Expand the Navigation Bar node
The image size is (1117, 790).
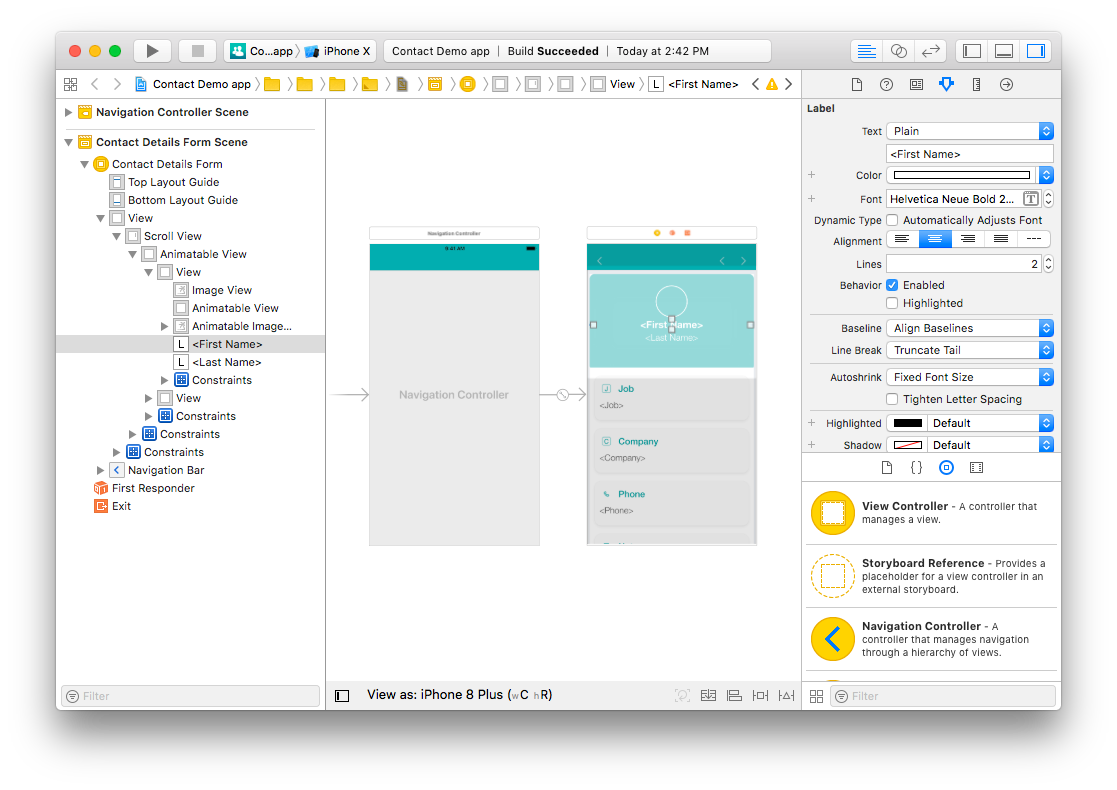(x=100, y=470)
